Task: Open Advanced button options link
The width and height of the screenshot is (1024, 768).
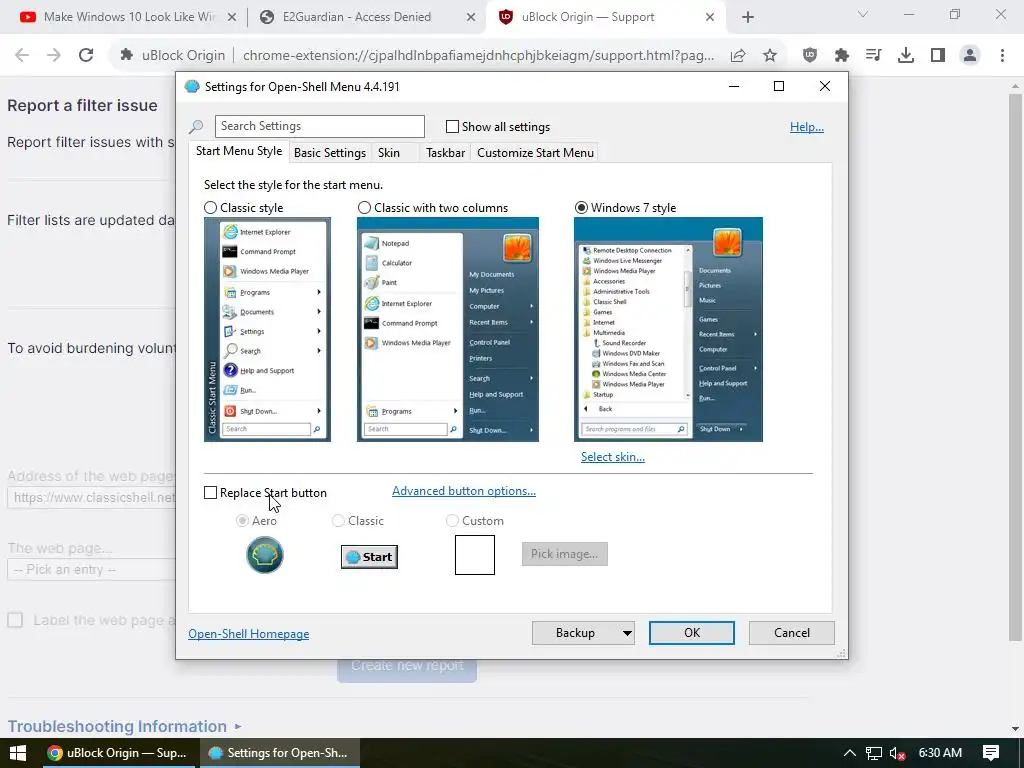Action: pyautogui.click(x=464, y=491)
